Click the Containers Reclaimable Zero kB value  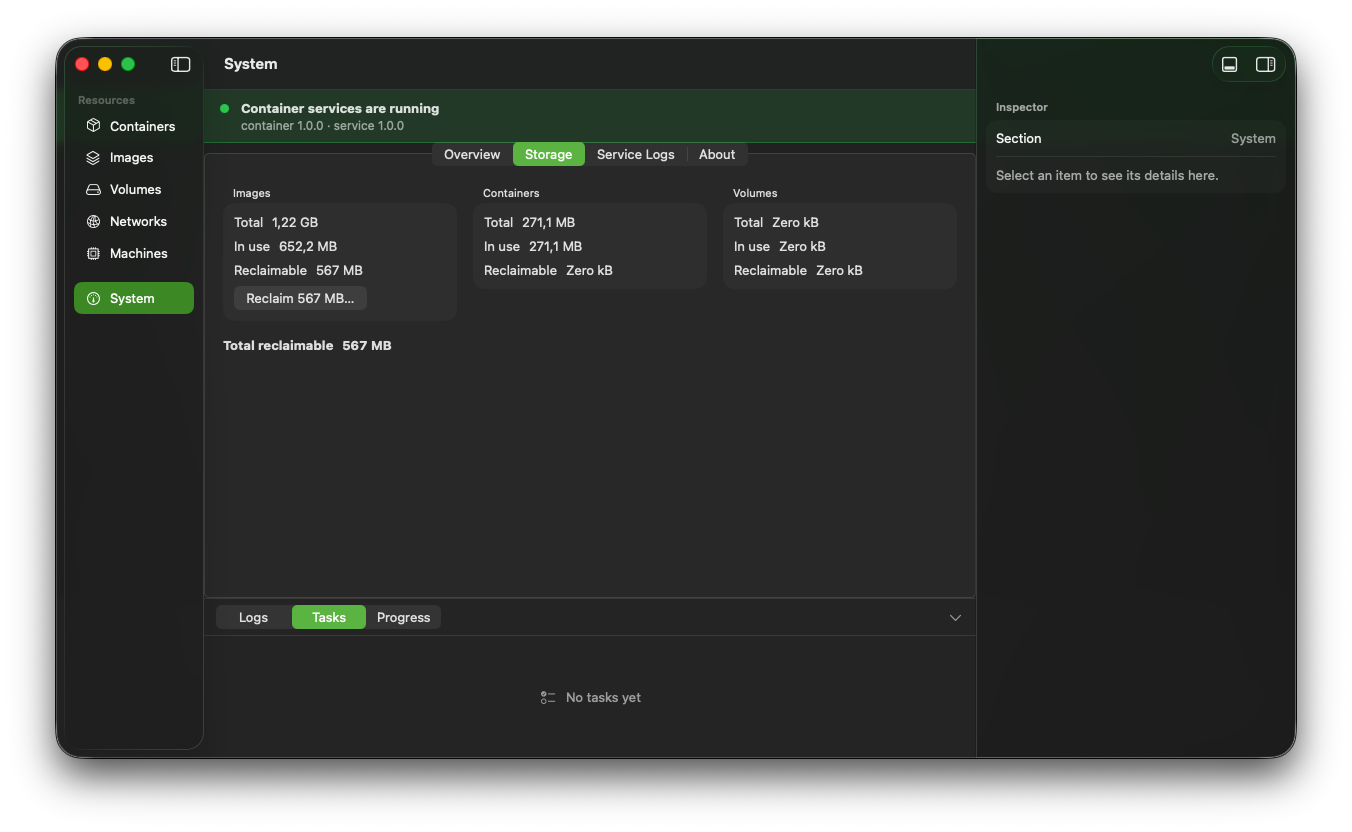click(x=589, y=270)
